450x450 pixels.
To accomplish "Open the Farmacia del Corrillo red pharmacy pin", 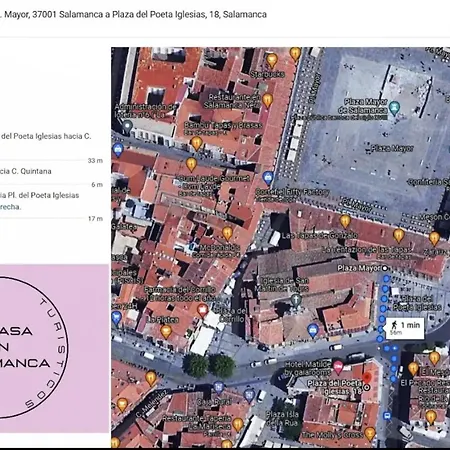I will [x=202, y=310].
